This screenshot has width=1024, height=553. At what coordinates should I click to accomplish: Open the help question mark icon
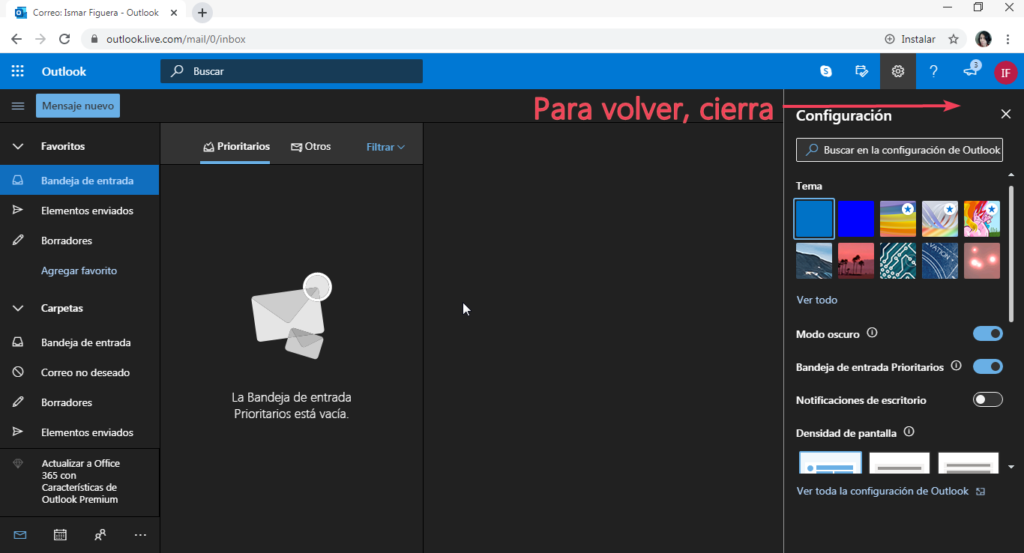coord(934,71)
